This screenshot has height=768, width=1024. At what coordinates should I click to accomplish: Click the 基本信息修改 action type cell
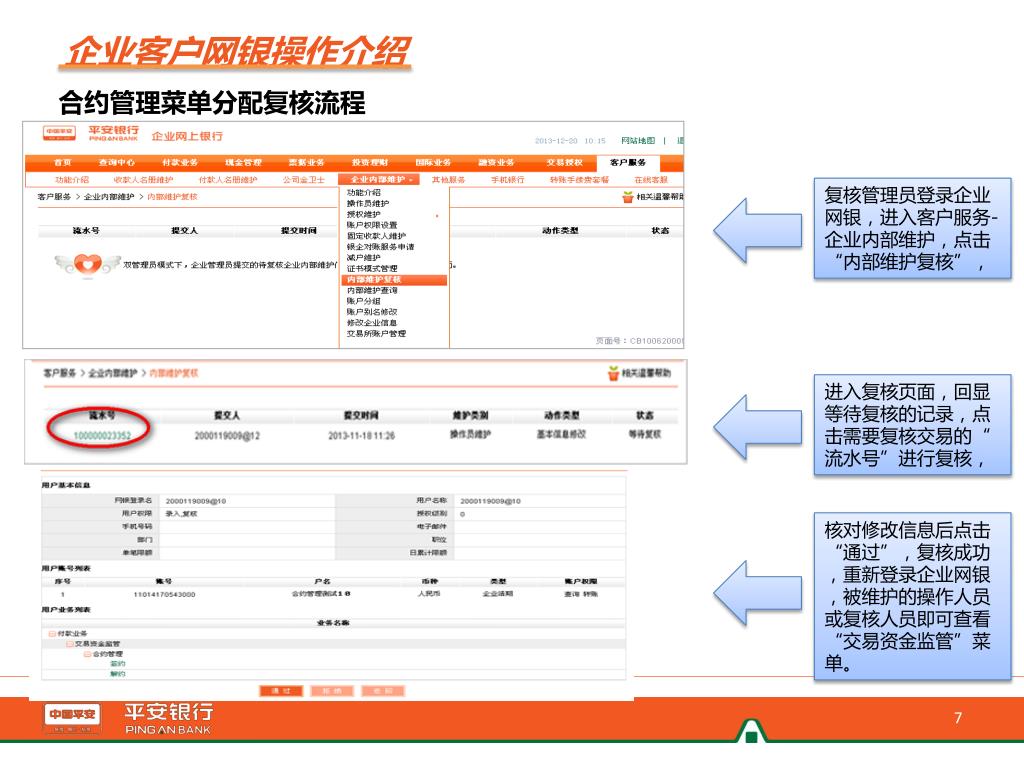click(562, 434)
